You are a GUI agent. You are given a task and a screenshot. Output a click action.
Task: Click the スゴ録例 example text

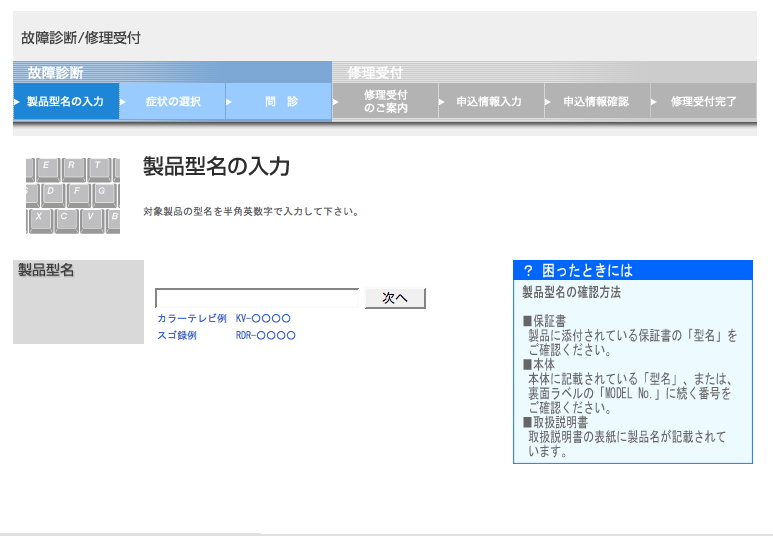click(x=176, y=336)
